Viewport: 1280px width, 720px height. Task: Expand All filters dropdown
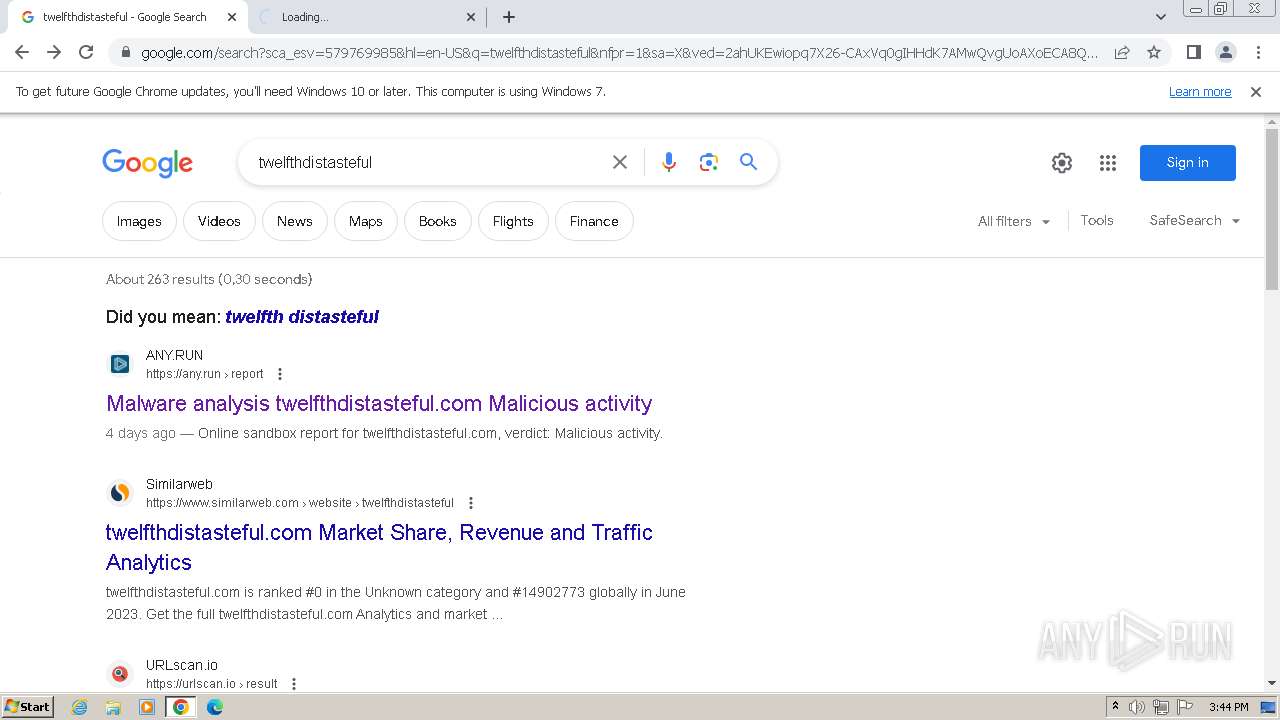pyautogui.click(x=1014, y=221)
